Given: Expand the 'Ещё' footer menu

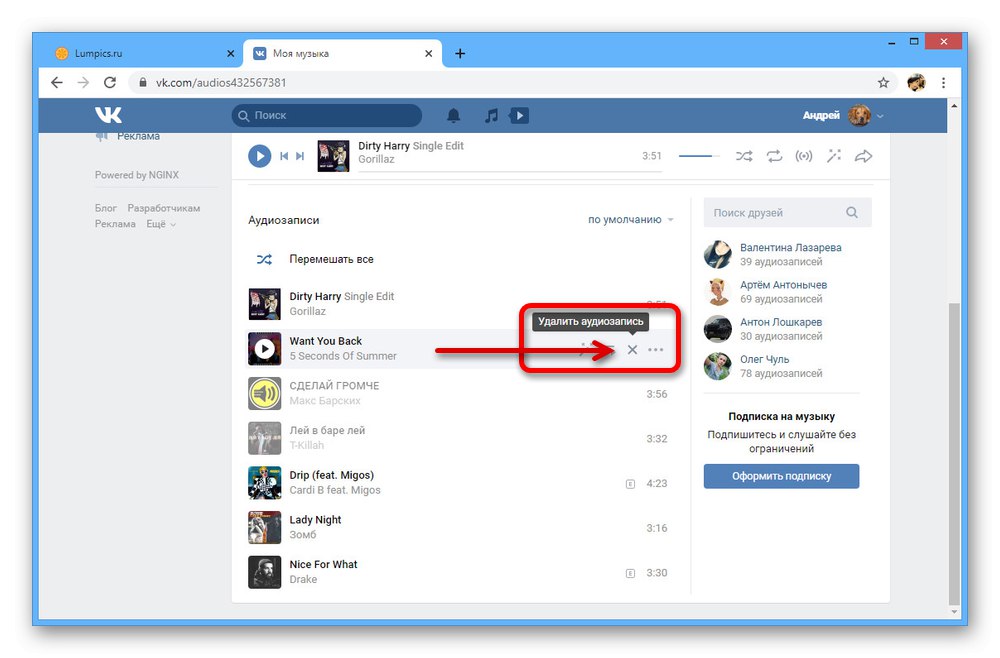Looking at the screenshot, I should pyautogui.click(x=161, y=224).
